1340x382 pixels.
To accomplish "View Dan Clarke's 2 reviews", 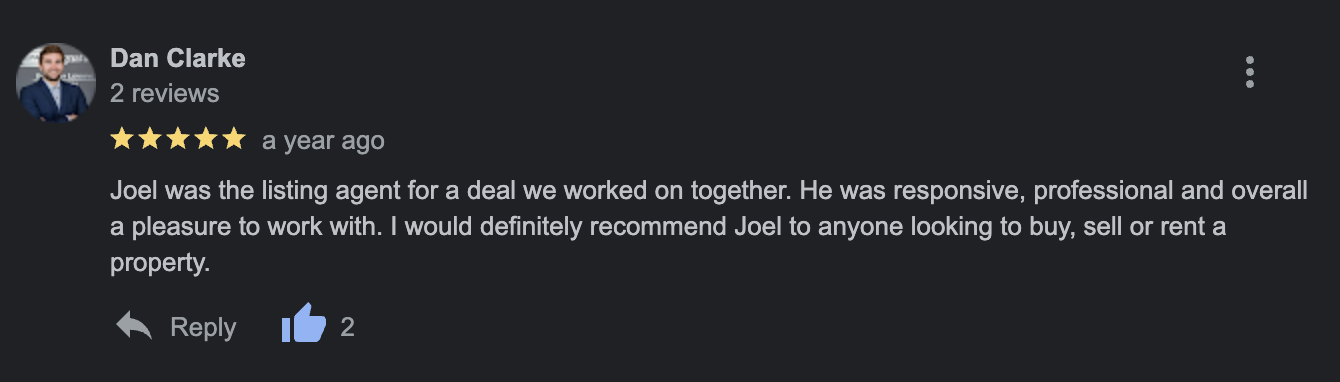I will (x=165, y=94).
